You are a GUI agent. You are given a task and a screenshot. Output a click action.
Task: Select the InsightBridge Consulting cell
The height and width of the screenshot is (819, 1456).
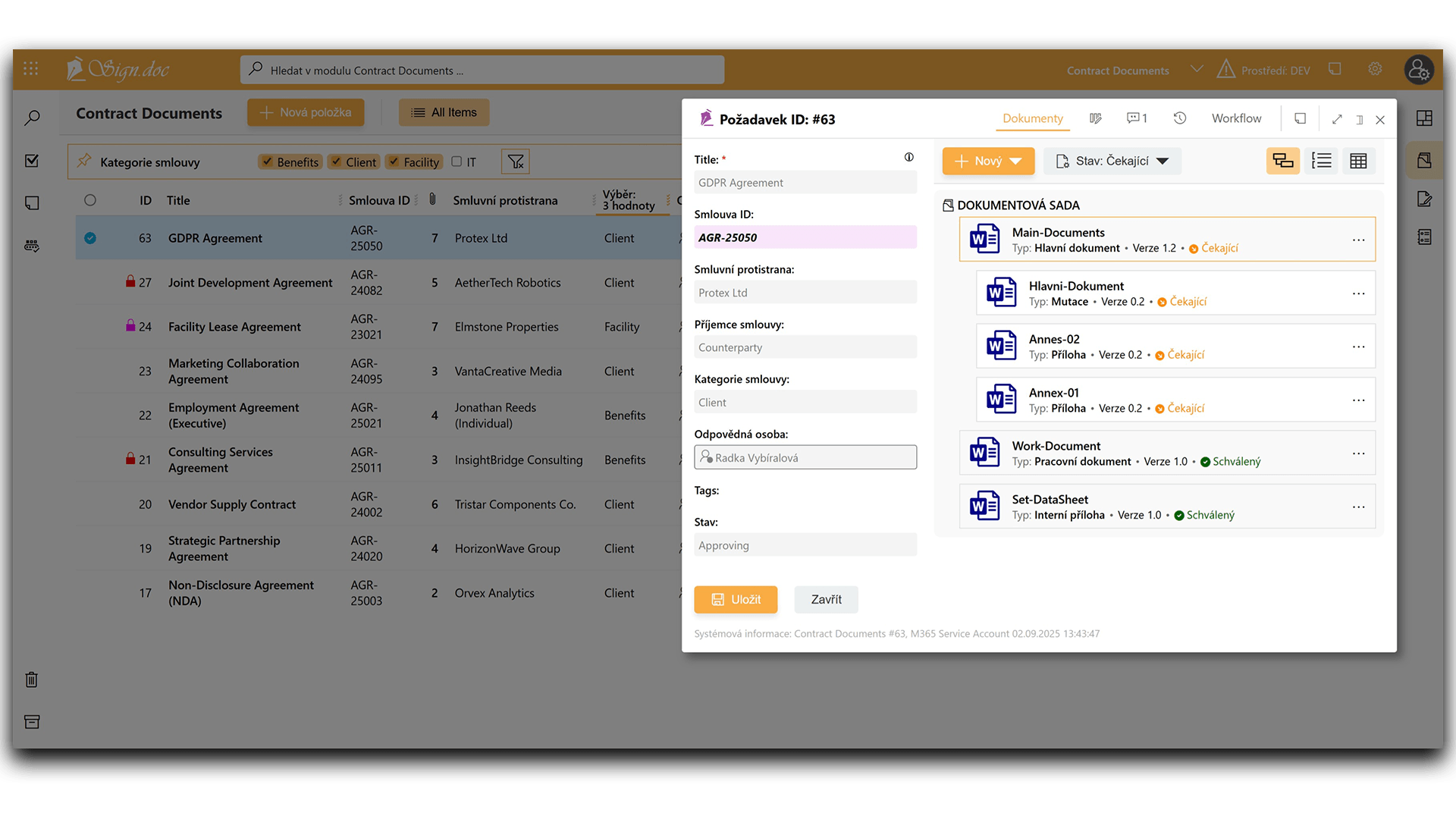coord(519,460)
